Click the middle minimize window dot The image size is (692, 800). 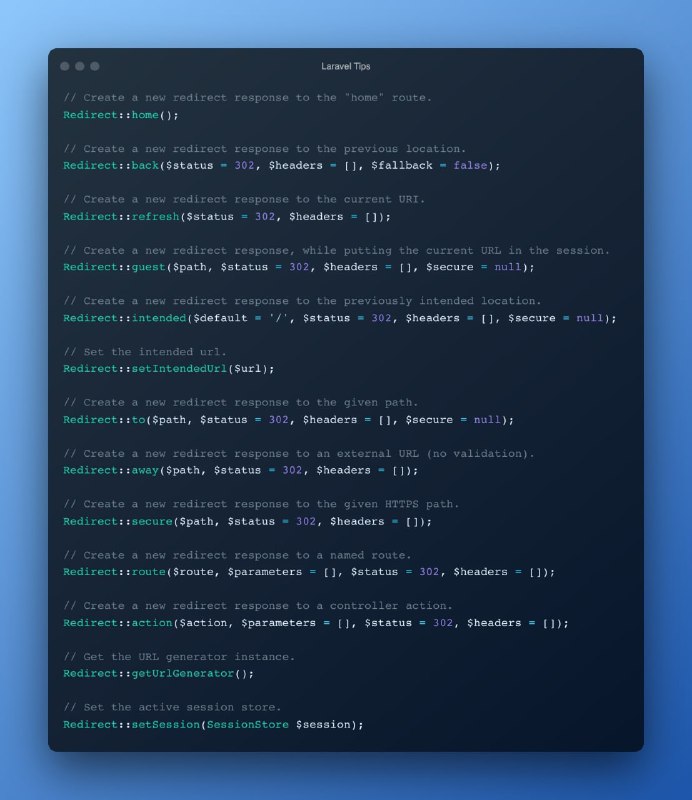point(80,66)
